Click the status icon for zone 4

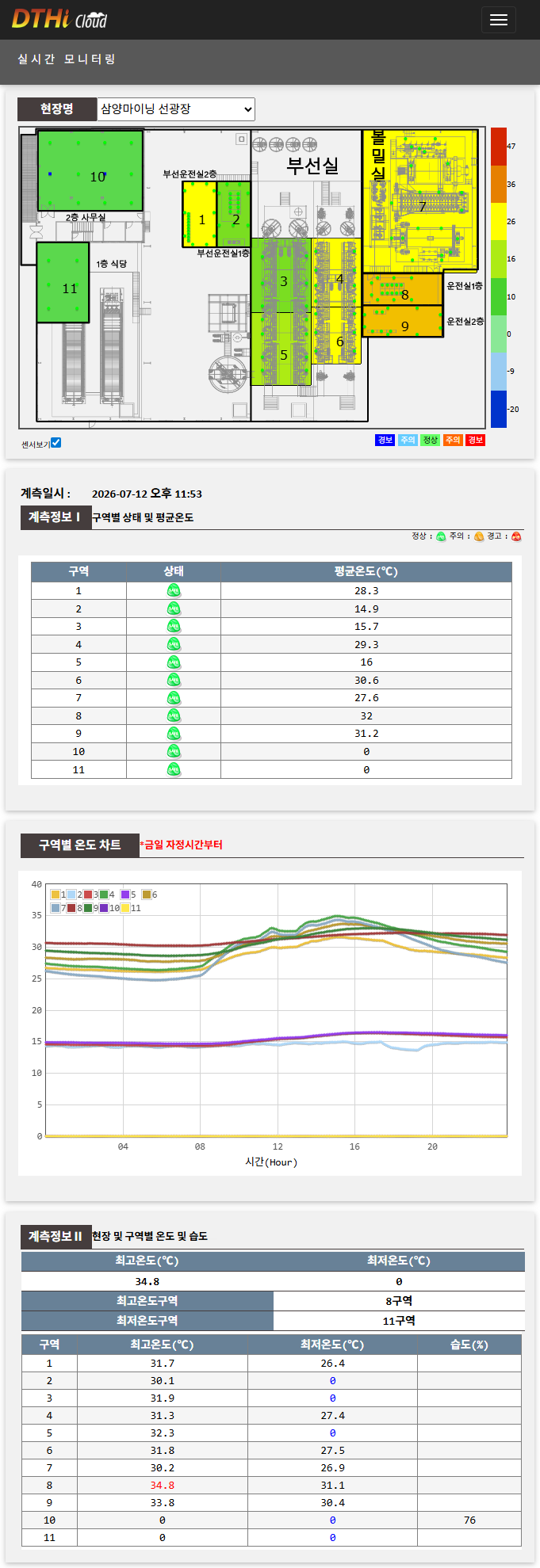tap(174, 644)
